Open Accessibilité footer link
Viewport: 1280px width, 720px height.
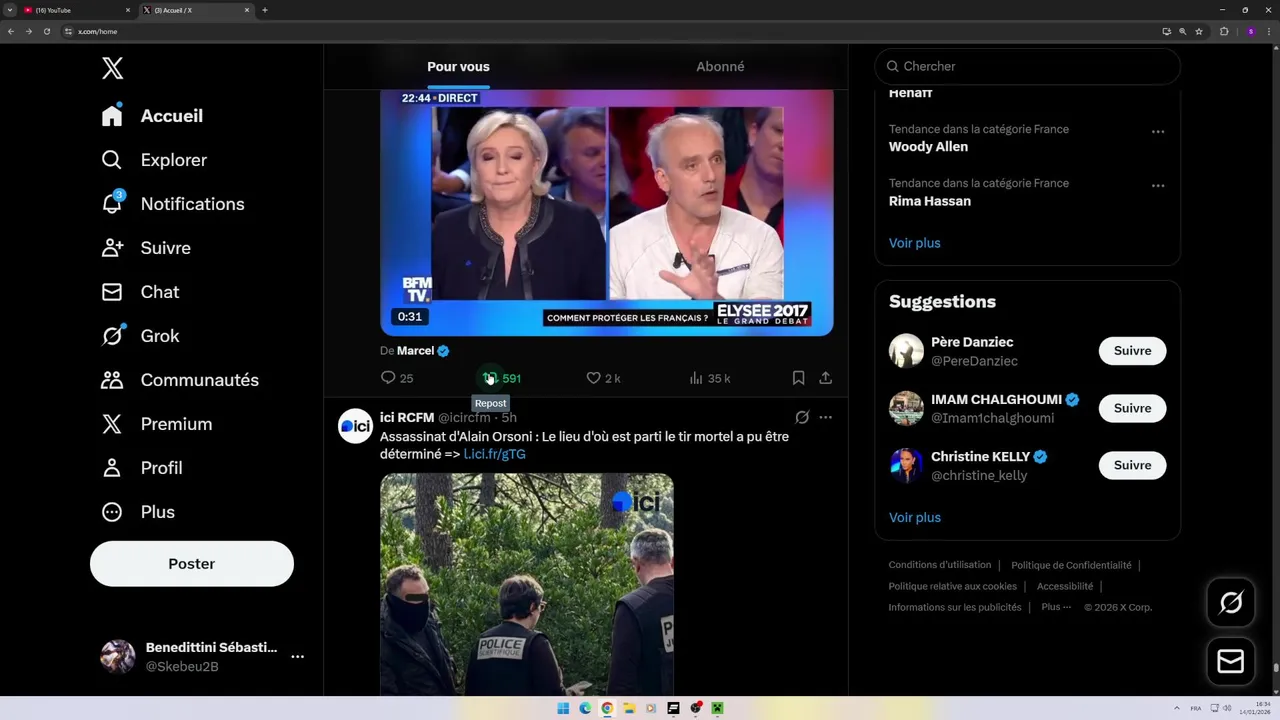1065,586
